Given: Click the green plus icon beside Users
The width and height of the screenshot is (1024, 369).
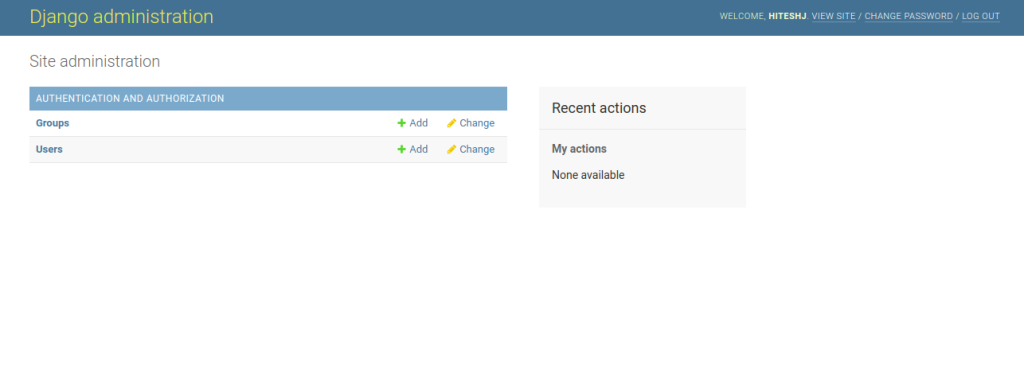Looking at the screenshot, I should click(x=402, y=150).
